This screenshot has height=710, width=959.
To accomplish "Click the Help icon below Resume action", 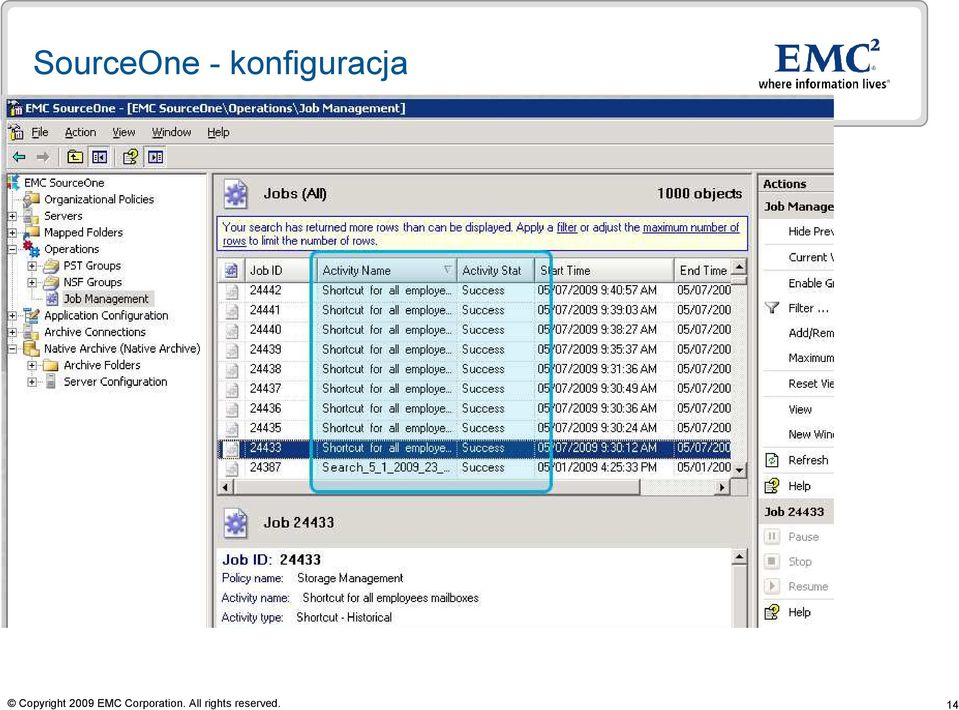I will 772,612.
